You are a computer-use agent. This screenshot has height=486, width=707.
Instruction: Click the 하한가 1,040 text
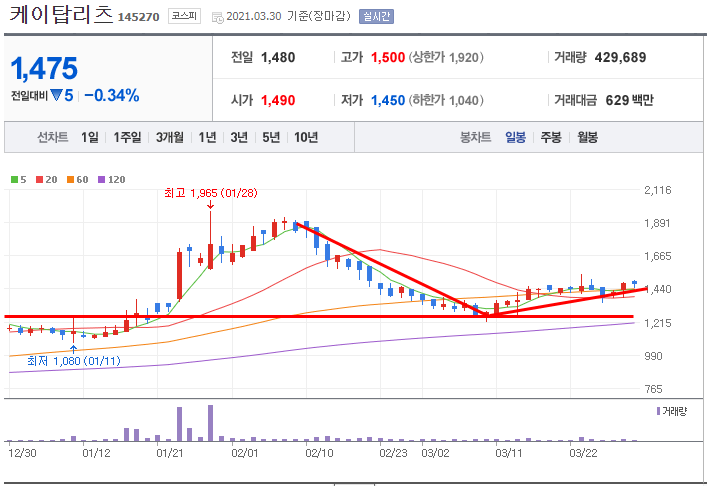pyautogui.click(x=446, y=100)
